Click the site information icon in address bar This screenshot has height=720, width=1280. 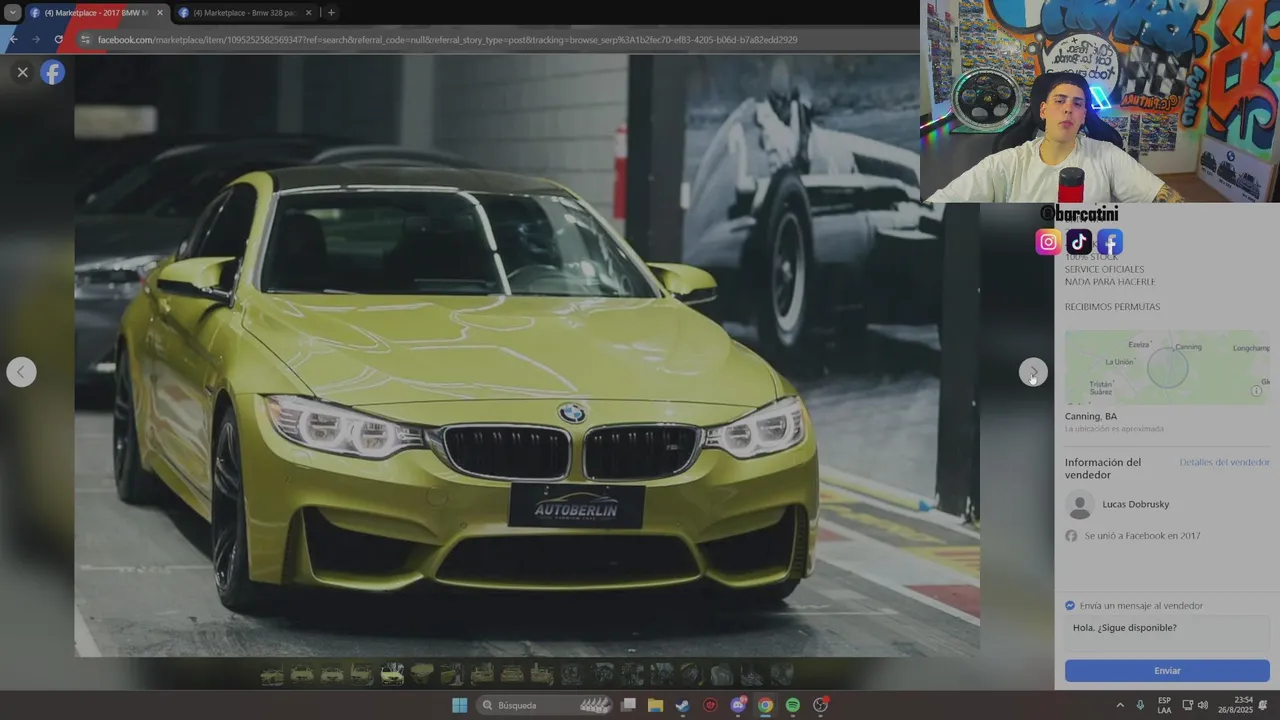pyautogui.click(x=86, y=40)
